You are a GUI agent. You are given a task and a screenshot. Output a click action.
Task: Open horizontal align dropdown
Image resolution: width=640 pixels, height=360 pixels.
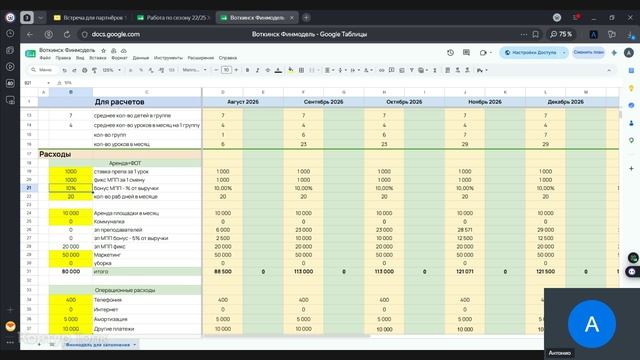click(329, 70)
